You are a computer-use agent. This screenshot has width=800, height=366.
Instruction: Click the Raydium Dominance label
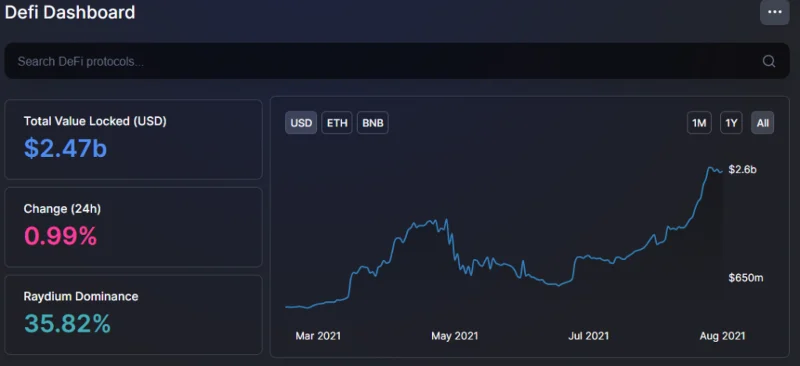point(81,296)
